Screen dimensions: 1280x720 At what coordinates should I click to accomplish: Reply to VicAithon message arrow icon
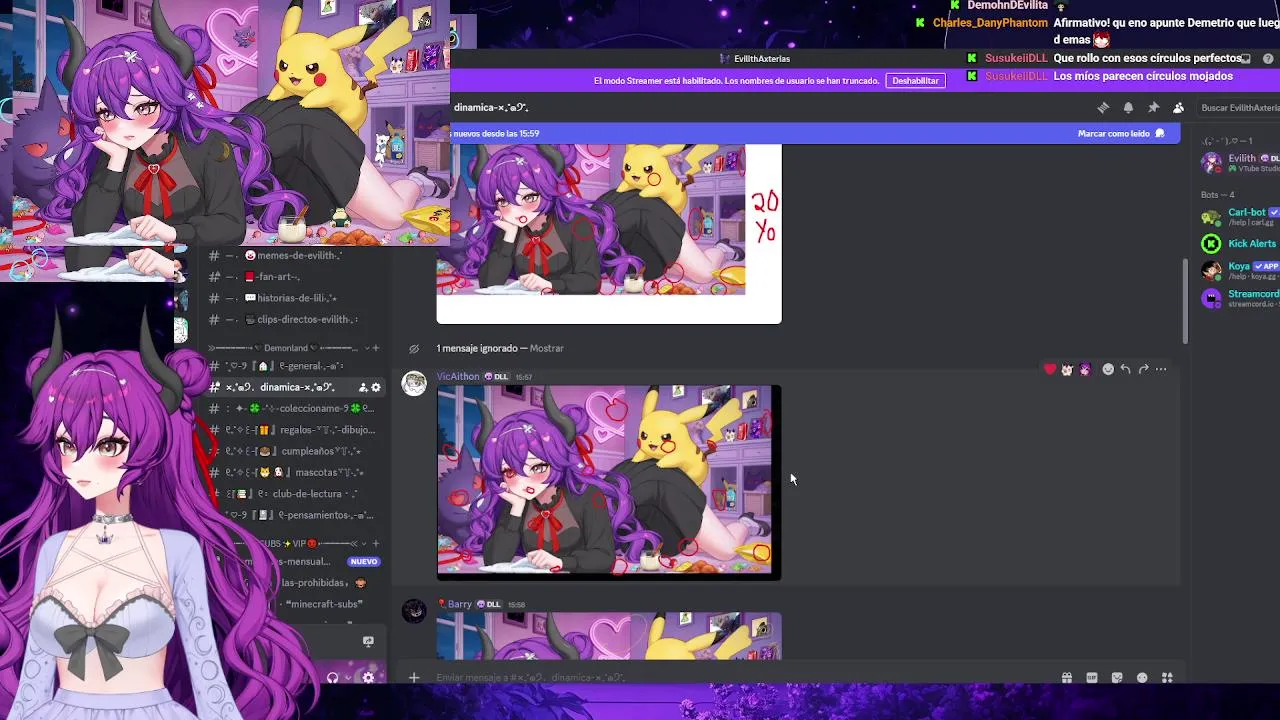[x=1125, y=370]
